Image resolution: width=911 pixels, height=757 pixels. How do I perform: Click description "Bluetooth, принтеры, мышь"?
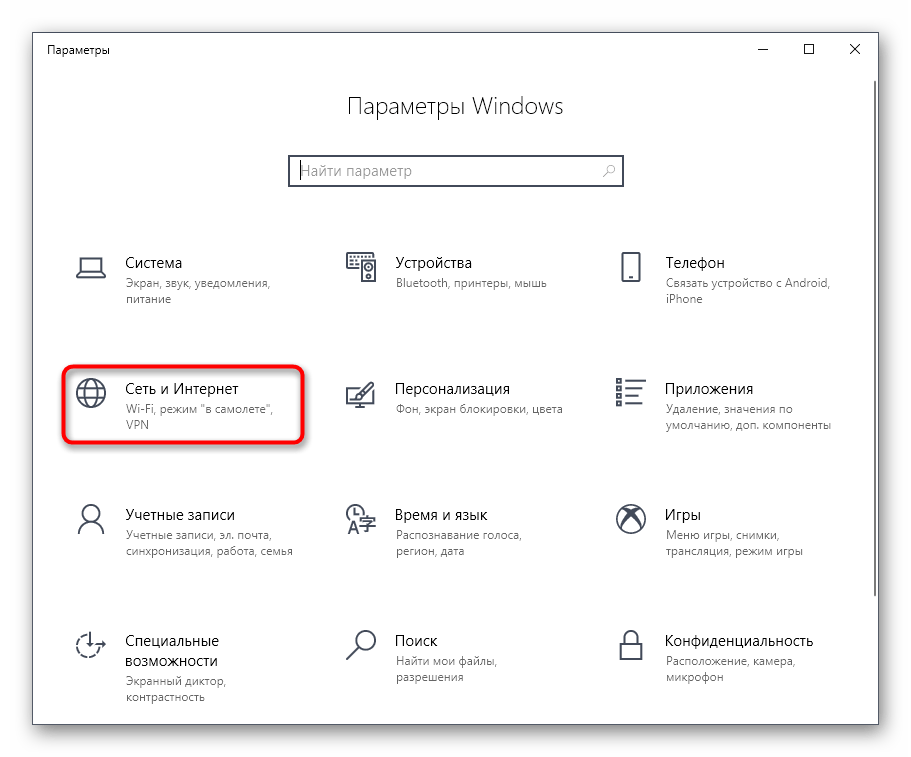click(471, 284)
